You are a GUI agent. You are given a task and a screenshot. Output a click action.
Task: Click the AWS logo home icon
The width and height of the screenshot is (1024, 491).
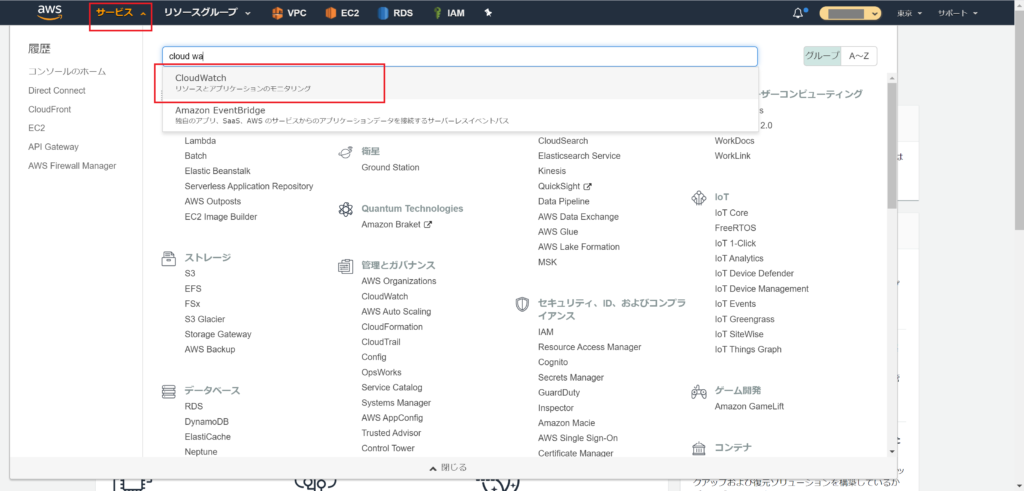click(x=50, y=13)
